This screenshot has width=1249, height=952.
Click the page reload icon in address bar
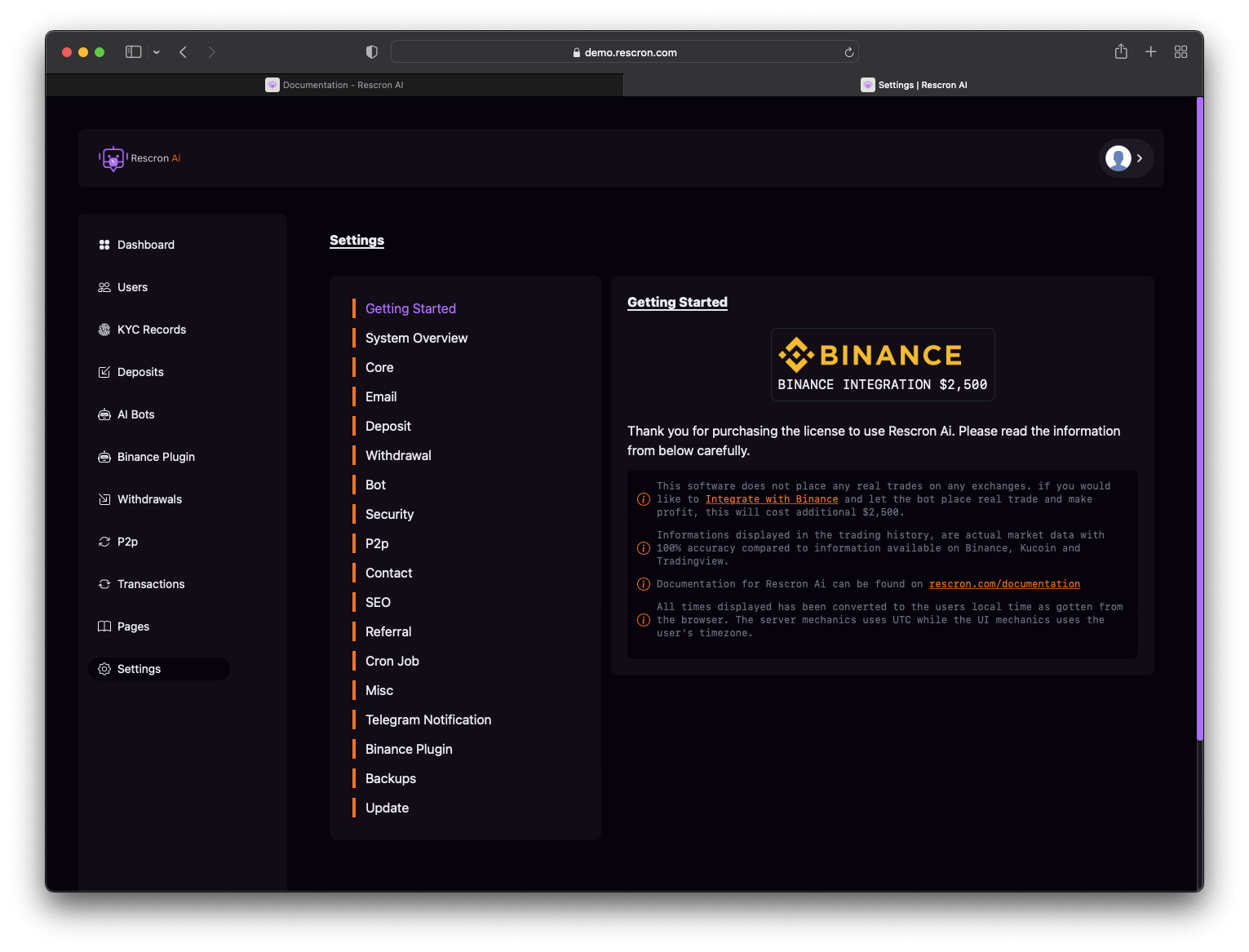click(x=848, y=52)
